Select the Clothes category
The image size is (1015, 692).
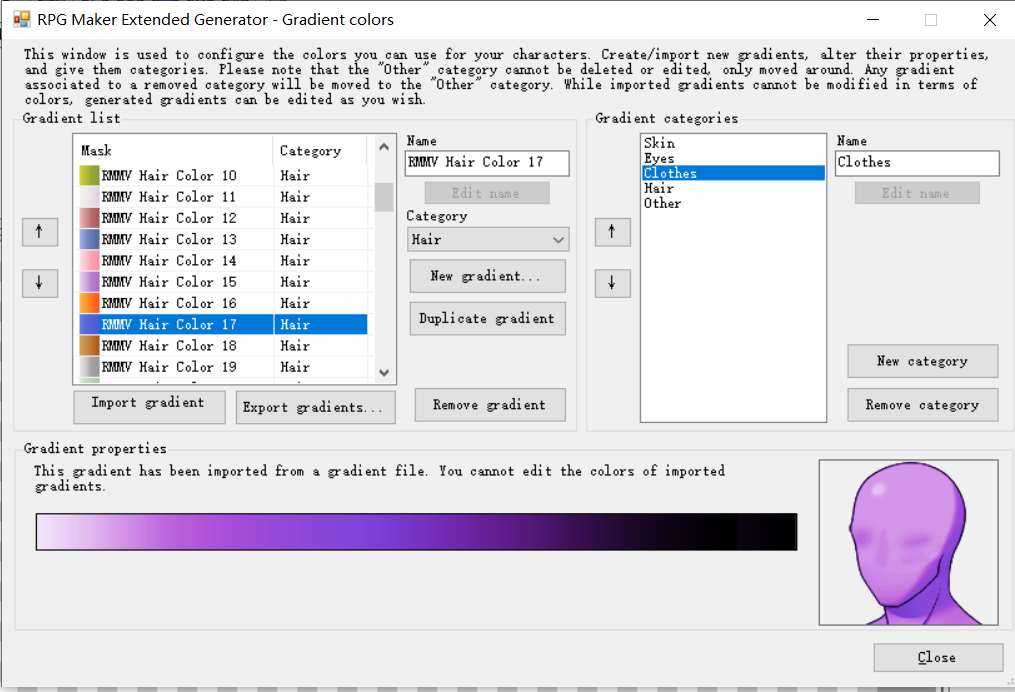pos(733,173)
